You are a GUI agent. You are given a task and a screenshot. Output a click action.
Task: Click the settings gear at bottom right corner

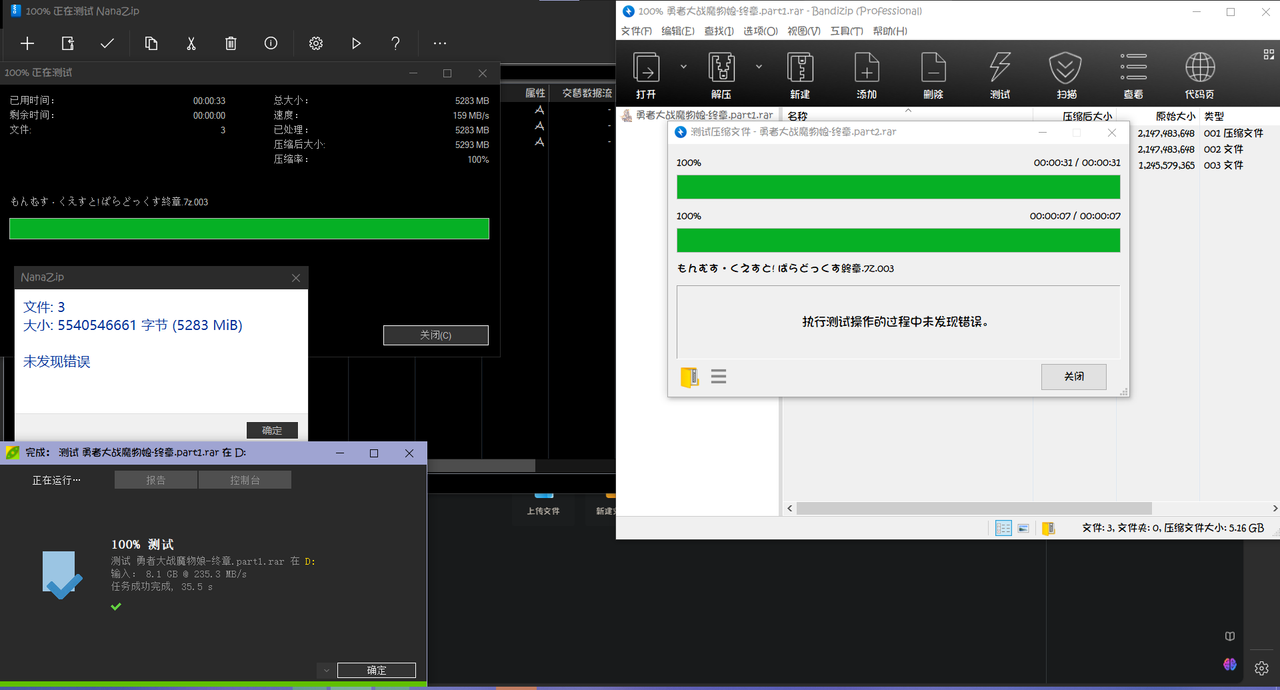click(1262, 667)
